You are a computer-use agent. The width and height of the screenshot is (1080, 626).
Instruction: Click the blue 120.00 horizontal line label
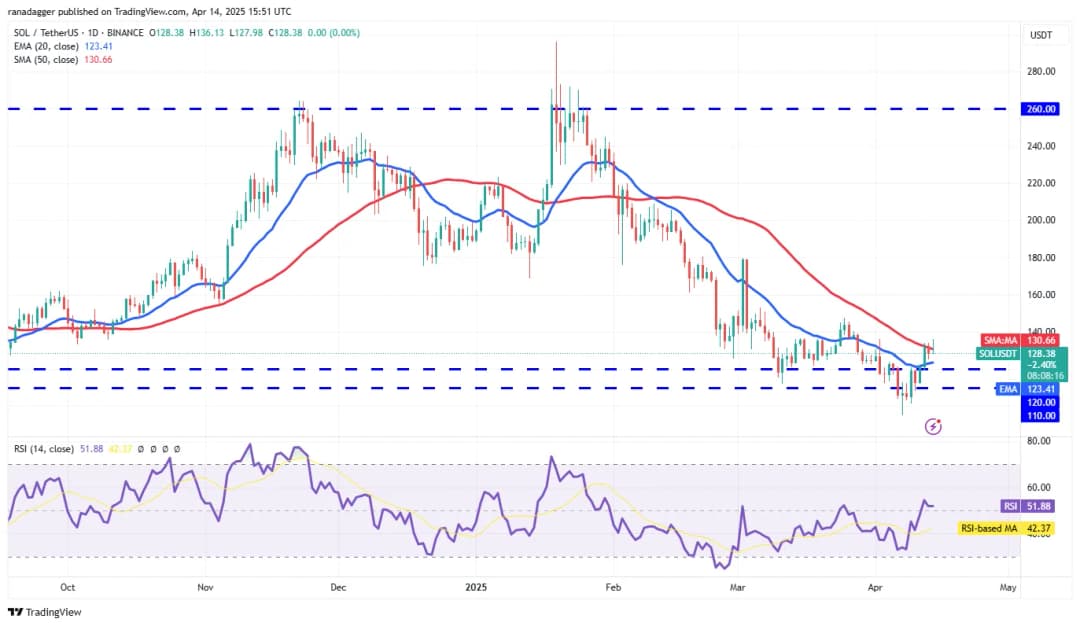pyautogui.click(x=1041, y=402)
